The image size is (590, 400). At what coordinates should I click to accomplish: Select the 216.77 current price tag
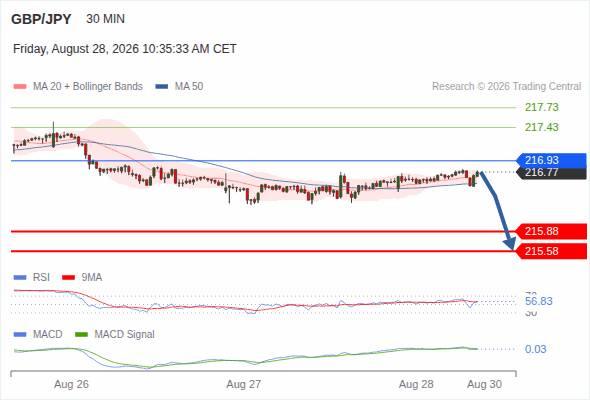[x=551, y=173]
